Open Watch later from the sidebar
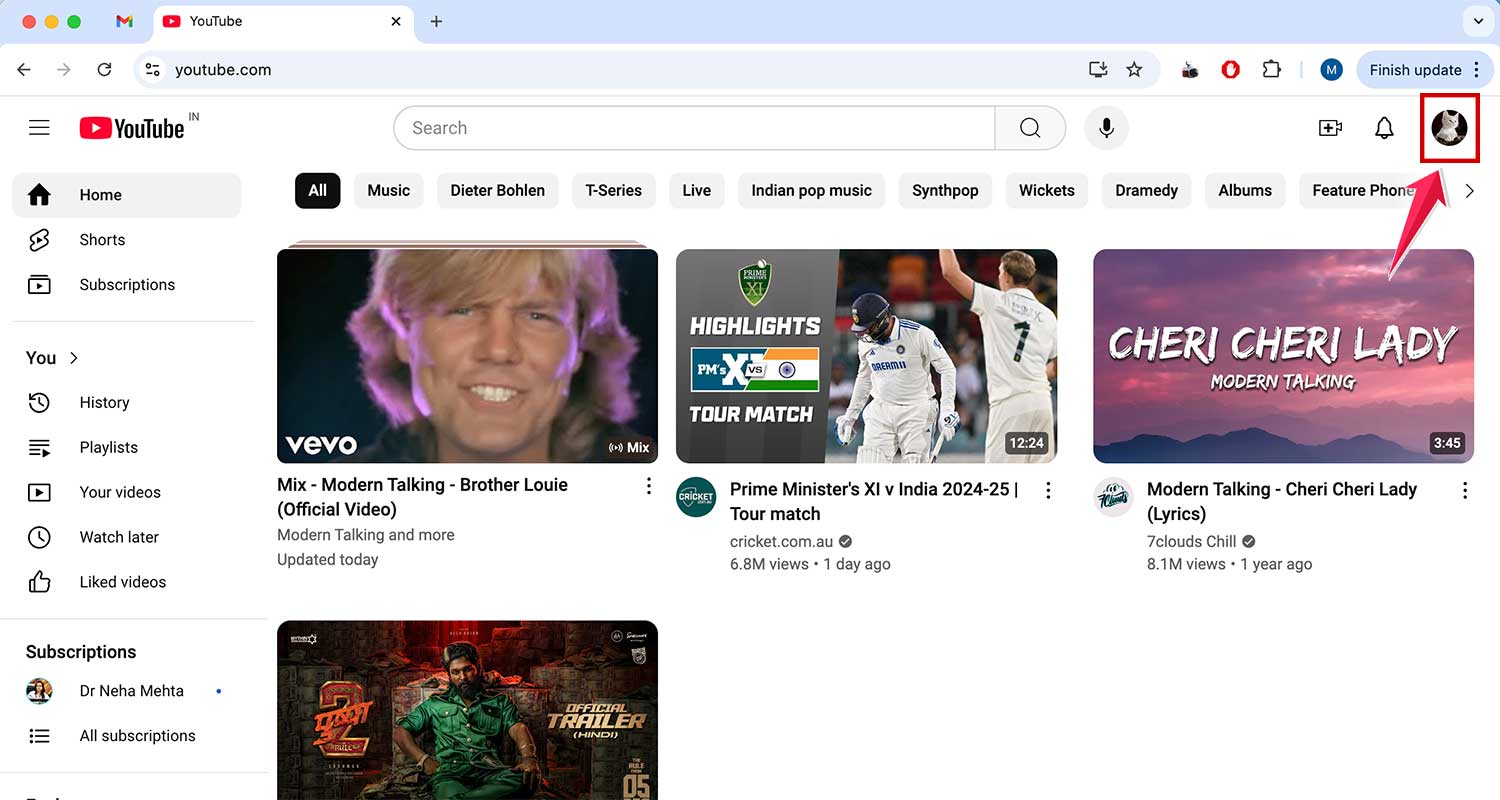 click(119, 537)
